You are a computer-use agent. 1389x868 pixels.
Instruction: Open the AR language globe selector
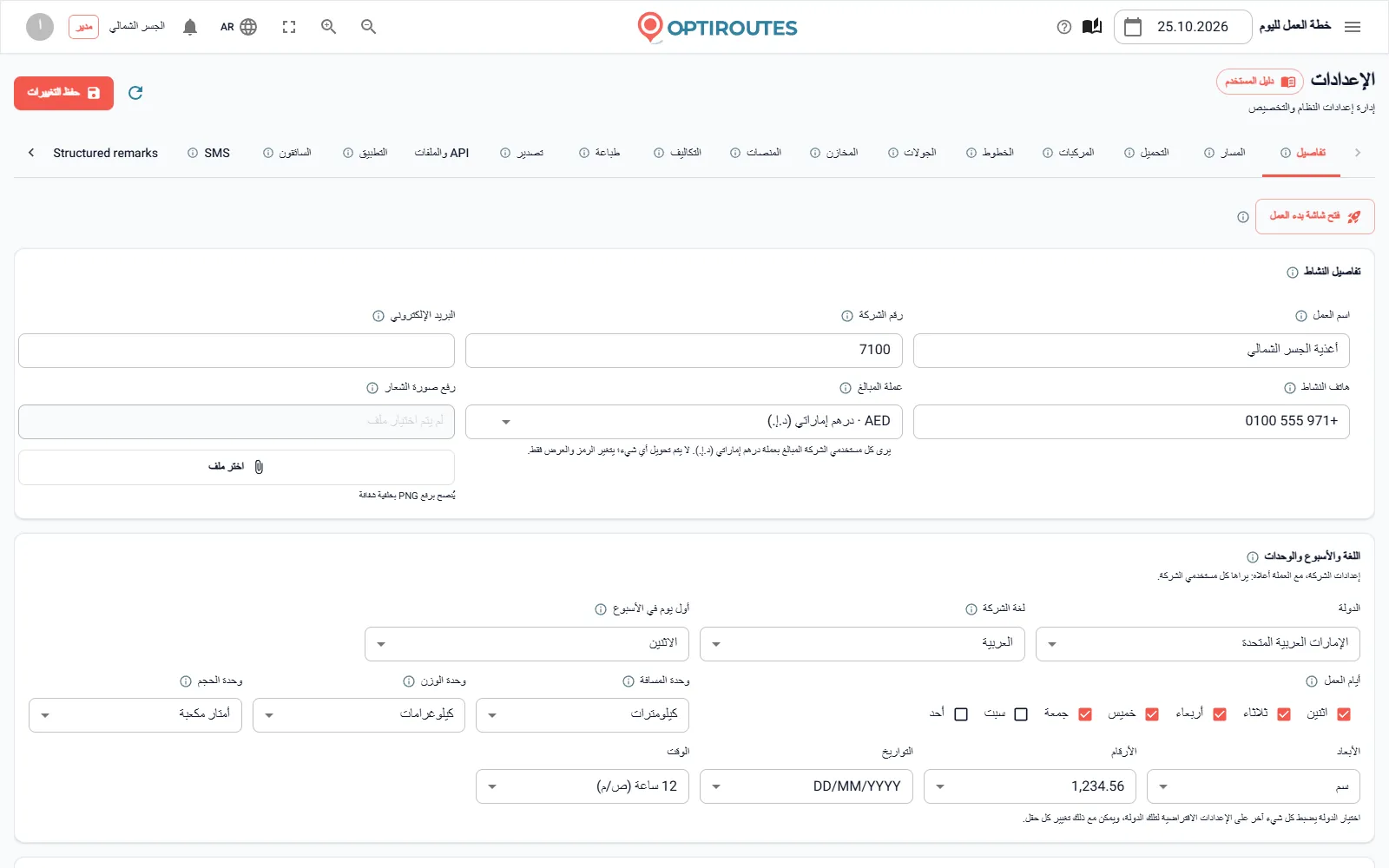(239, 27)
